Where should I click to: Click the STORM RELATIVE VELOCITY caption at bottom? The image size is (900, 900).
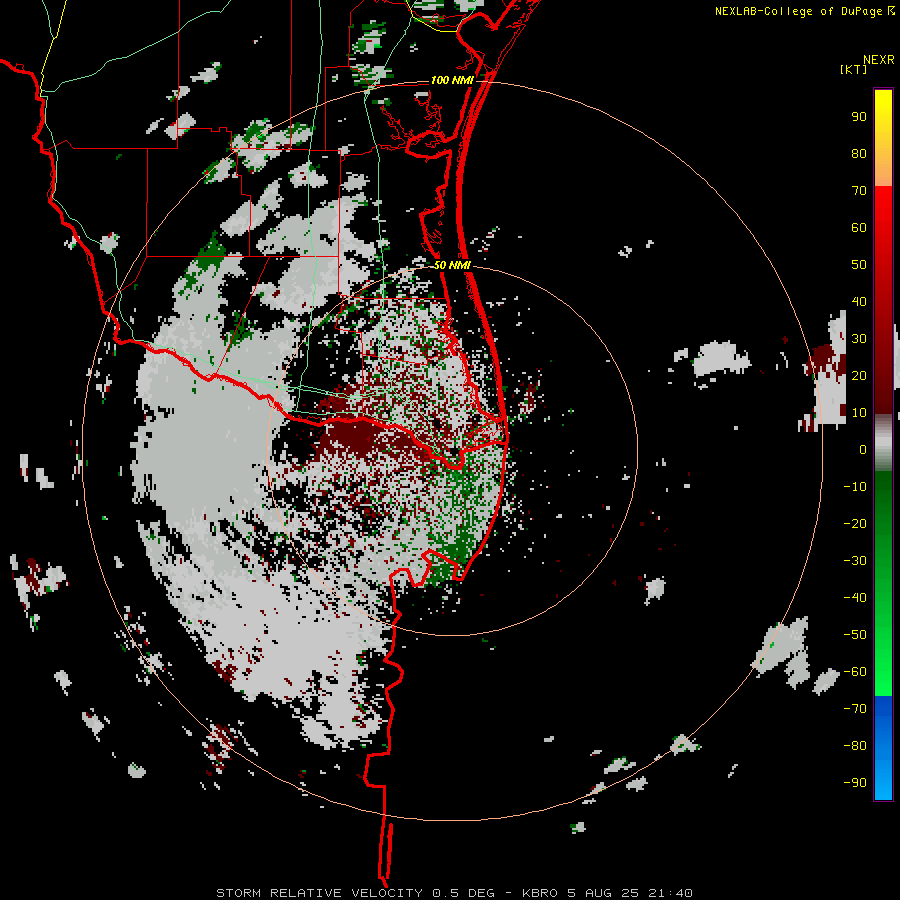[320, 893]
